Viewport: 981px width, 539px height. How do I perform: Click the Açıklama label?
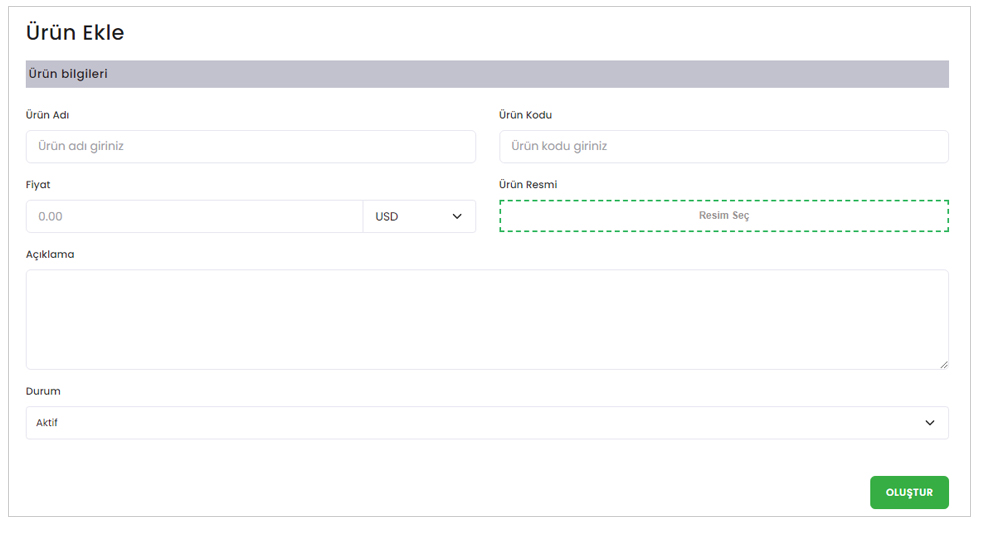(x=50, y=255)
